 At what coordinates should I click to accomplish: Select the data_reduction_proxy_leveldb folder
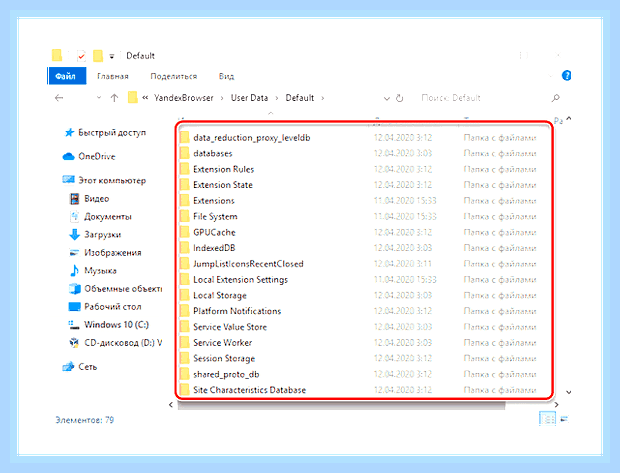tap(251, 138)
